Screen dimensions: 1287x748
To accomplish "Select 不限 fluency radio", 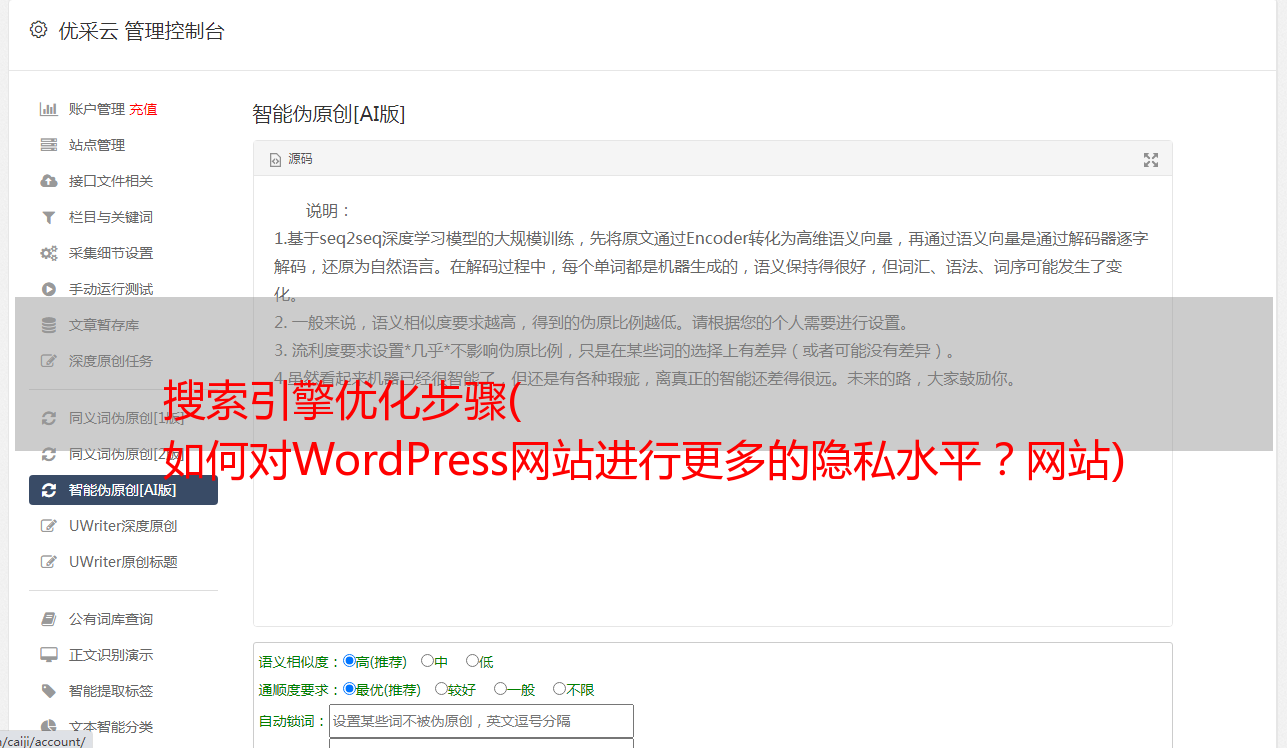I will click(x=559, y=689).
